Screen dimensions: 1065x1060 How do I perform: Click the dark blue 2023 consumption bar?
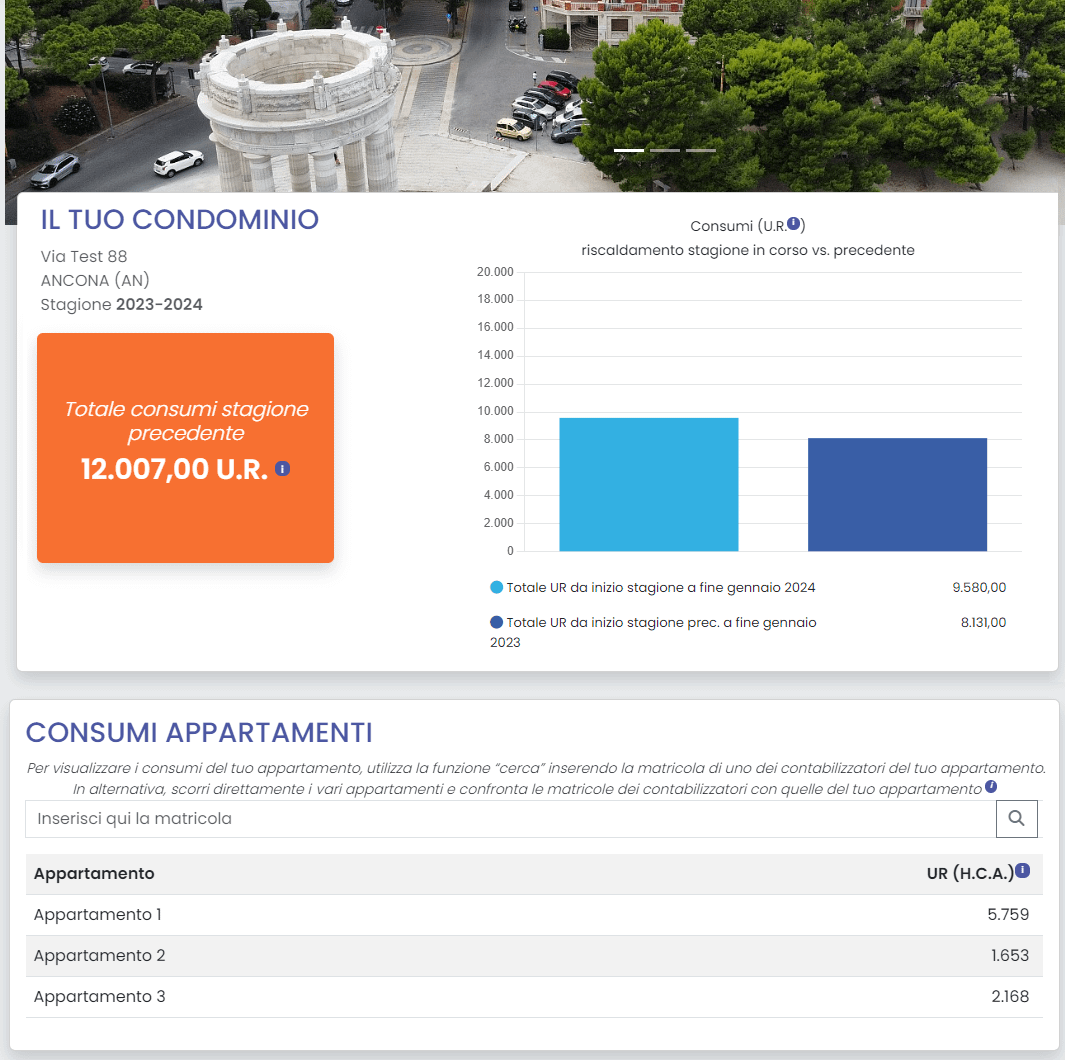coord(897,493)
